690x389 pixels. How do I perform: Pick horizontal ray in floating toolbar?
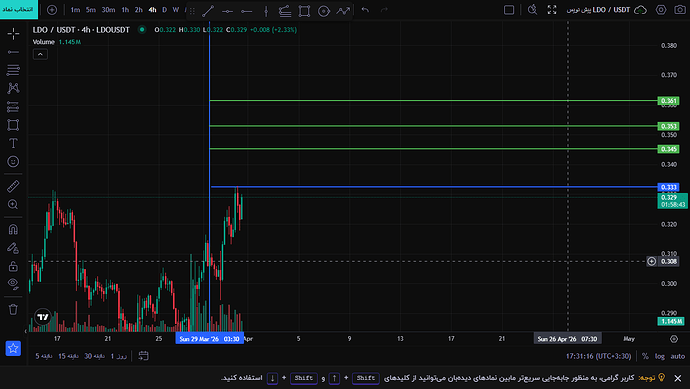(247, 11)
